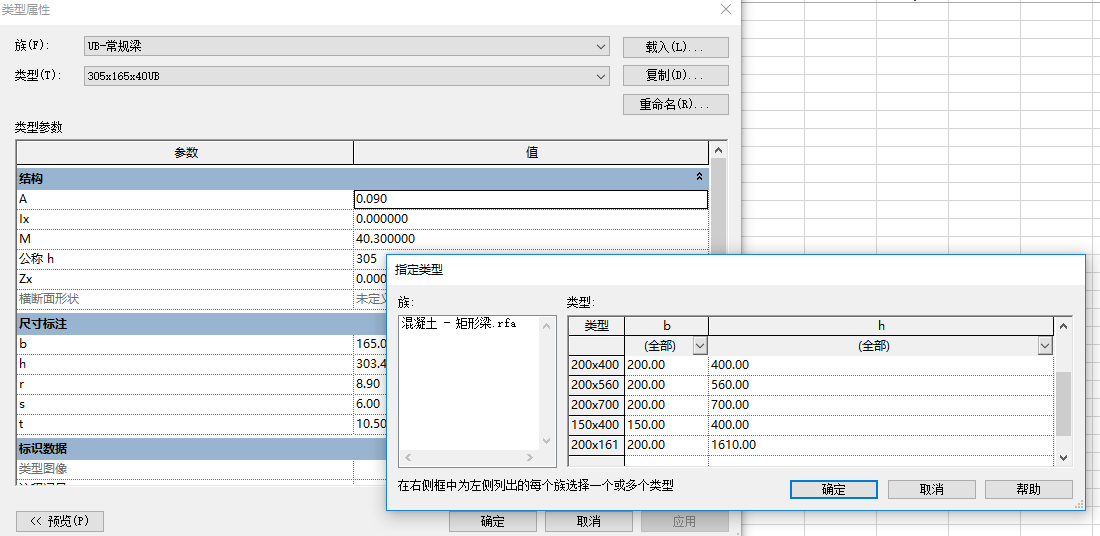The width and height of the screenshot is (1100, 536).
Task: Click the b column header in 指定类型
Action: click(x=666, y=326)
